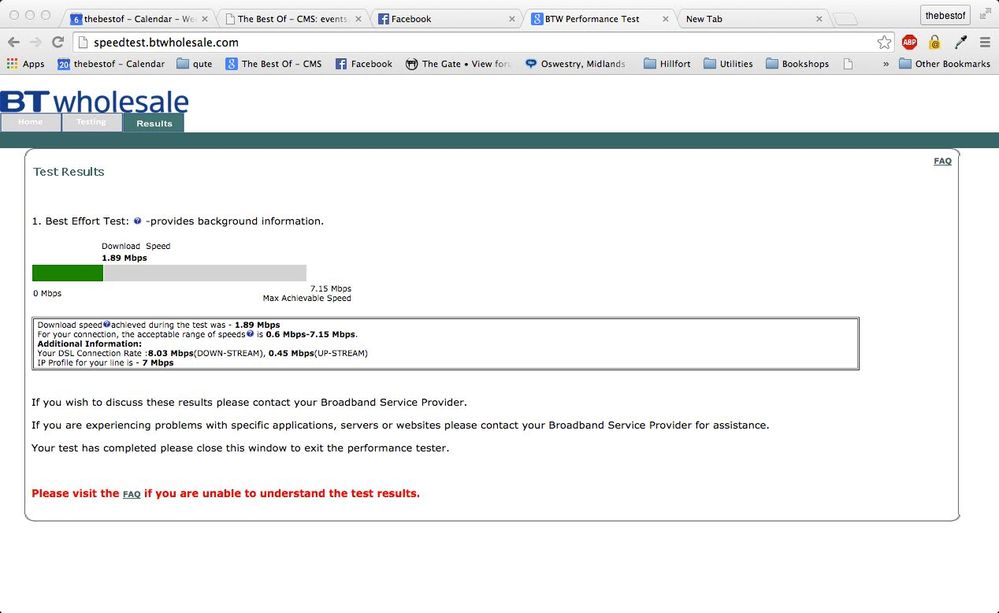Viewport: 999px width, 613px height.
Task: Click the '0 Mbps' label under the bar
Action: tap(47, 294)
